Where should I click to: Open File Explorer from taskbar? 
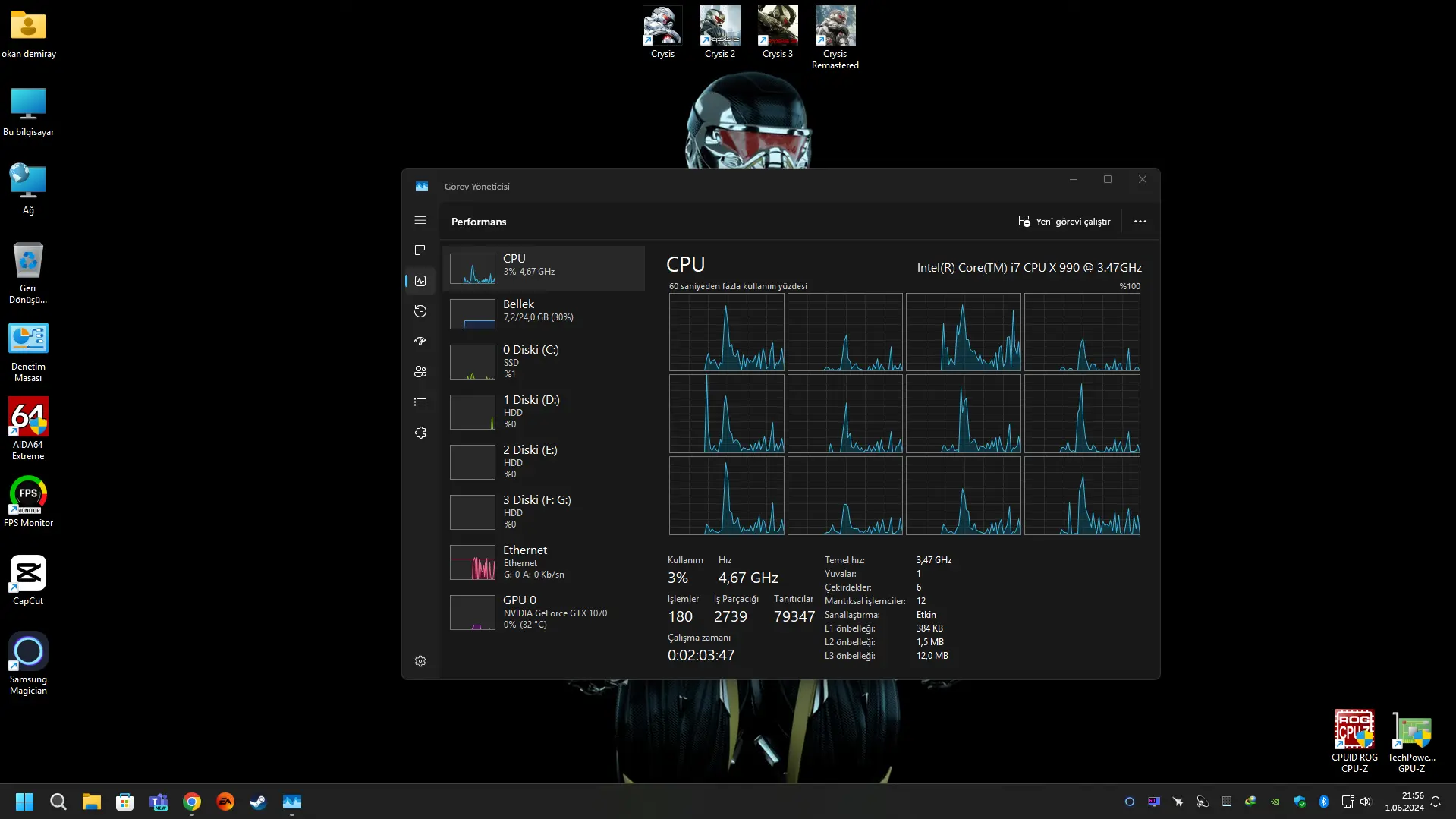tap(91, 802)
